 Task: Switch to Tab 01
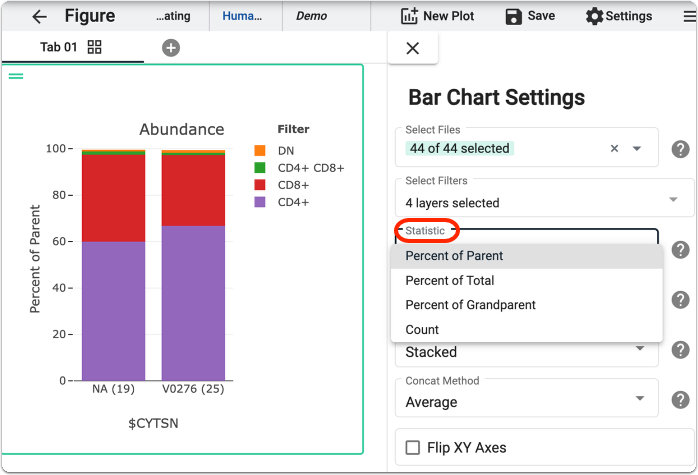pyautogui.click(x=59, y=47)
